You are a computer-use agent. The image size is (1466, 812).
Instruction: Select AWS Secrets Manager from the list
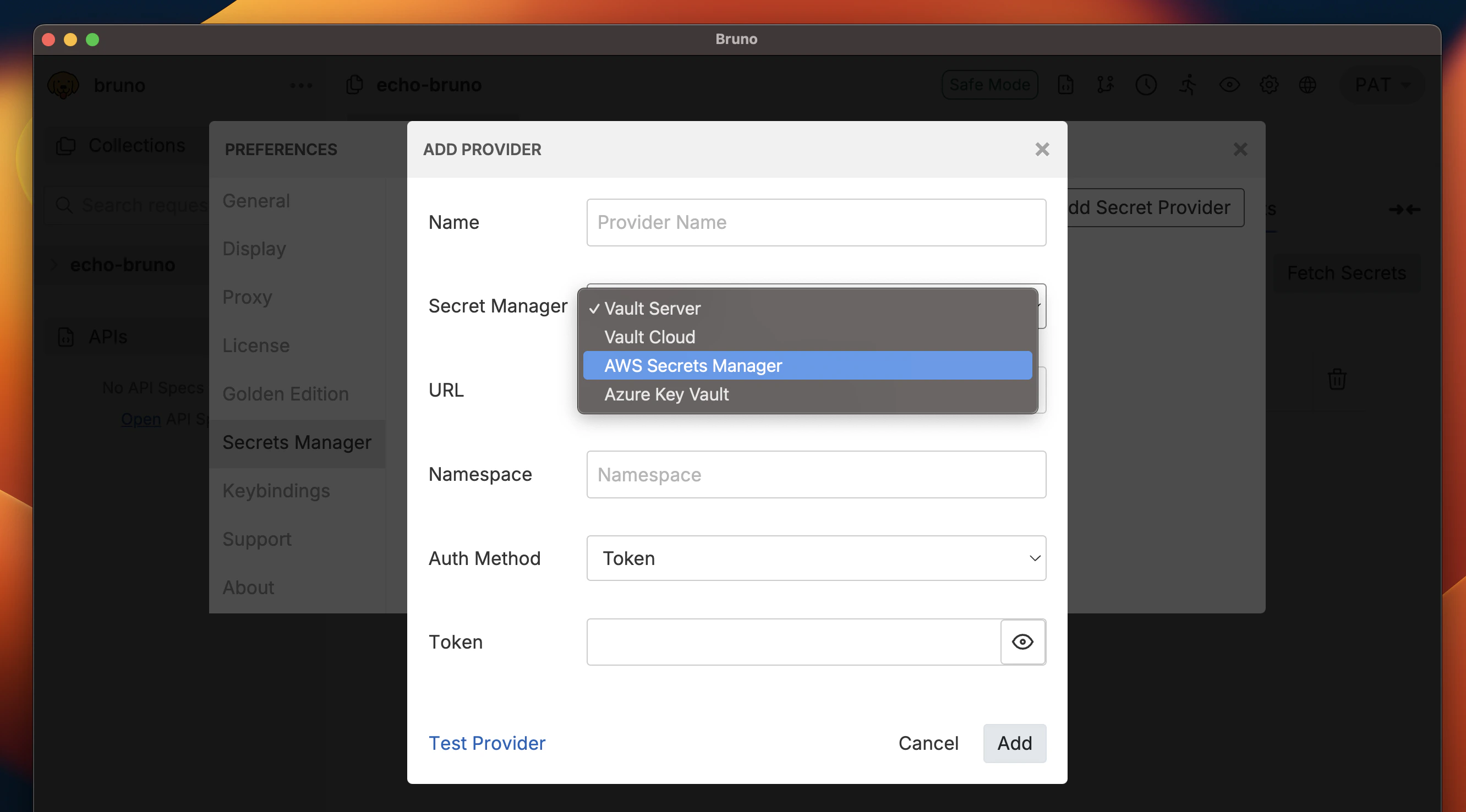point(693,365)
